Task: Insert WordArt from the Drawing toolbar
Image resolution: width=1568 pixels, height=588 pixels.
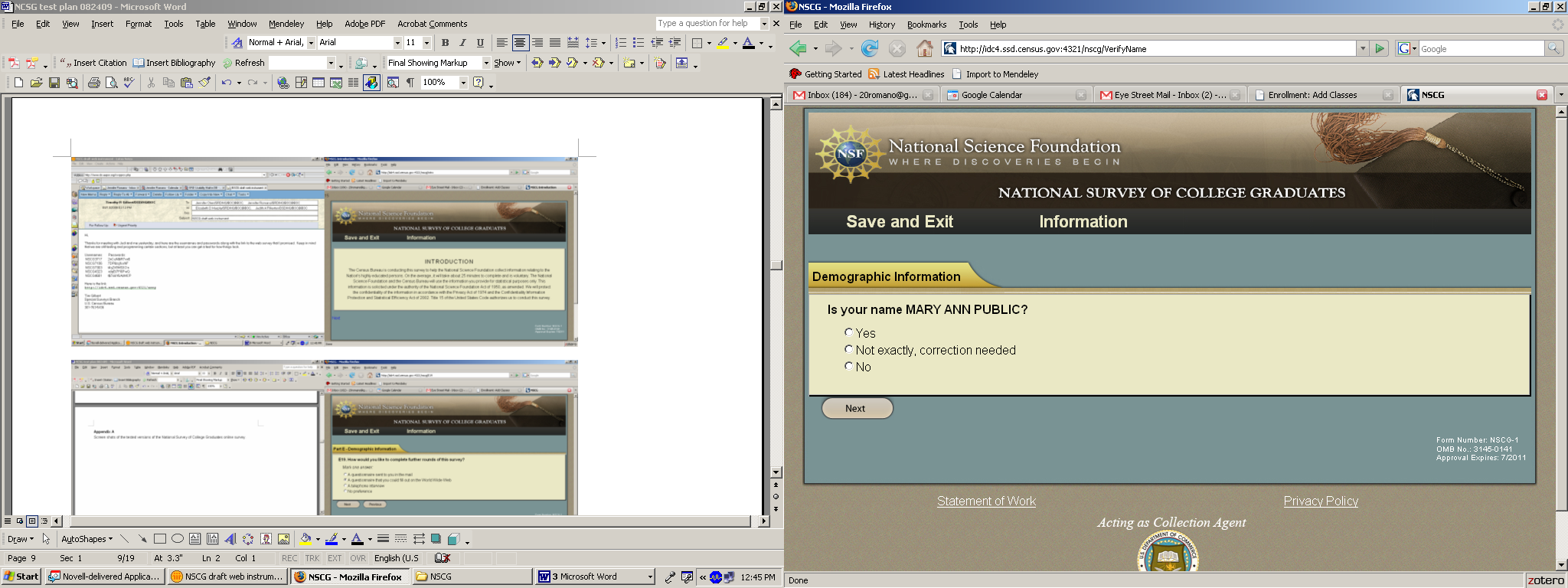Action: (x=230, y=539)
